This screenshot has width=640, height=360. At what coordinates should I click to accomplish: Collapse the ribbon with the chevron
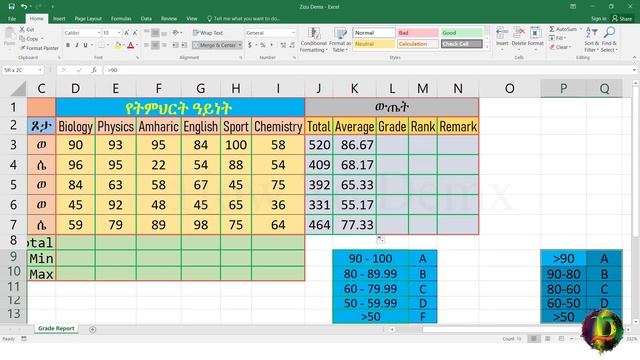tap(634, 58)
